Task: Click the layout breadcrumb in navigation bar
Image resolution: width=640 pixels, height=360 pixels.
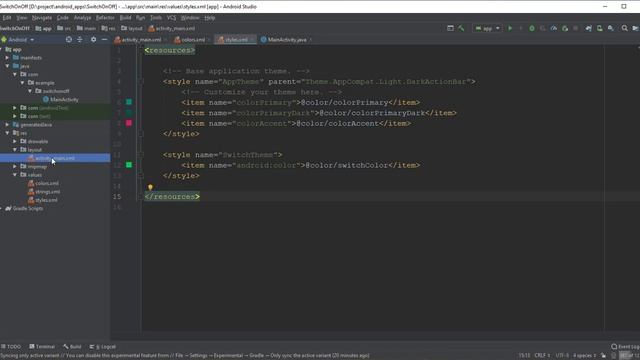Action: (x=132, y=28)
